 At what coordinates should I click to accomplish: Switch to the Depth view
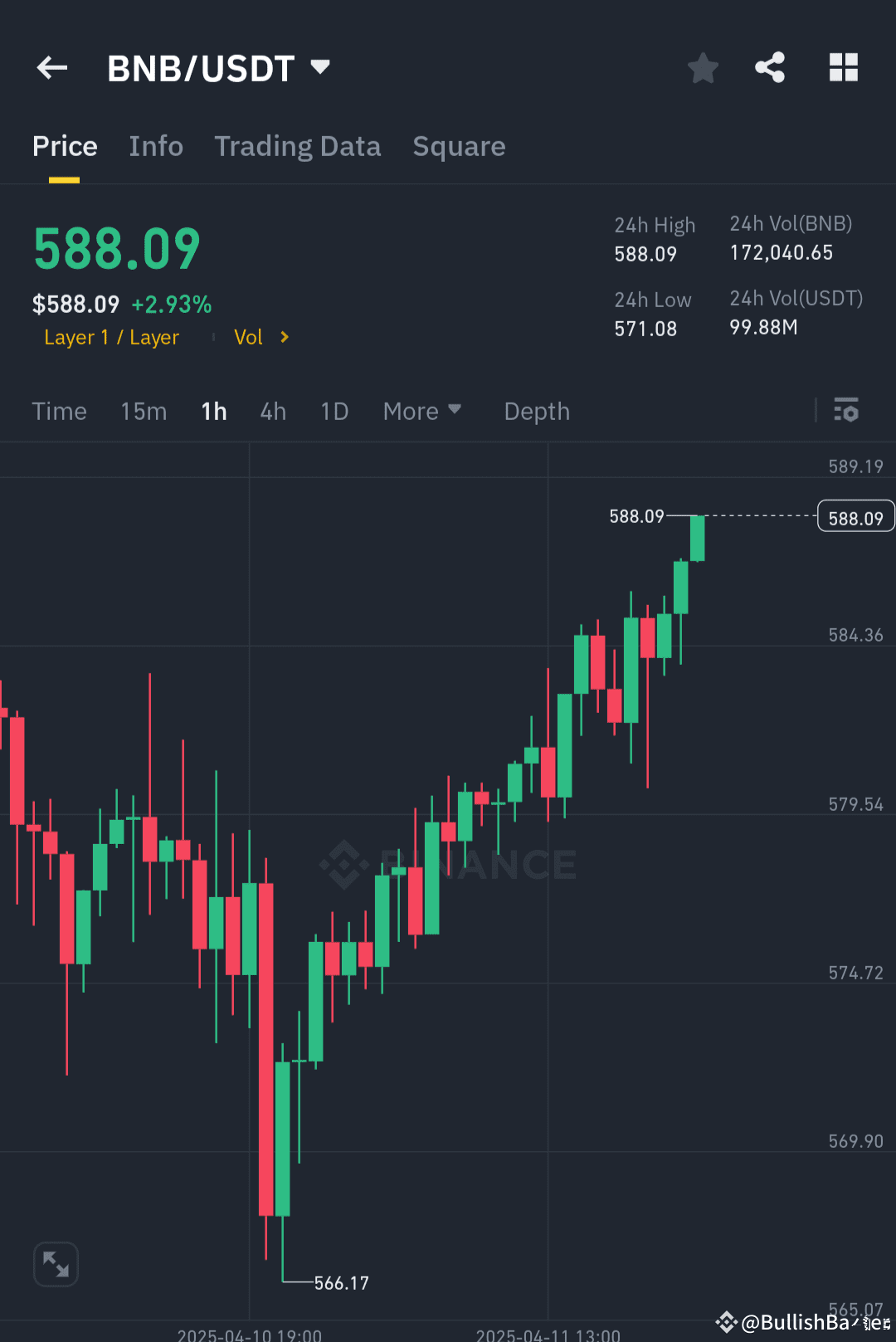536,411
